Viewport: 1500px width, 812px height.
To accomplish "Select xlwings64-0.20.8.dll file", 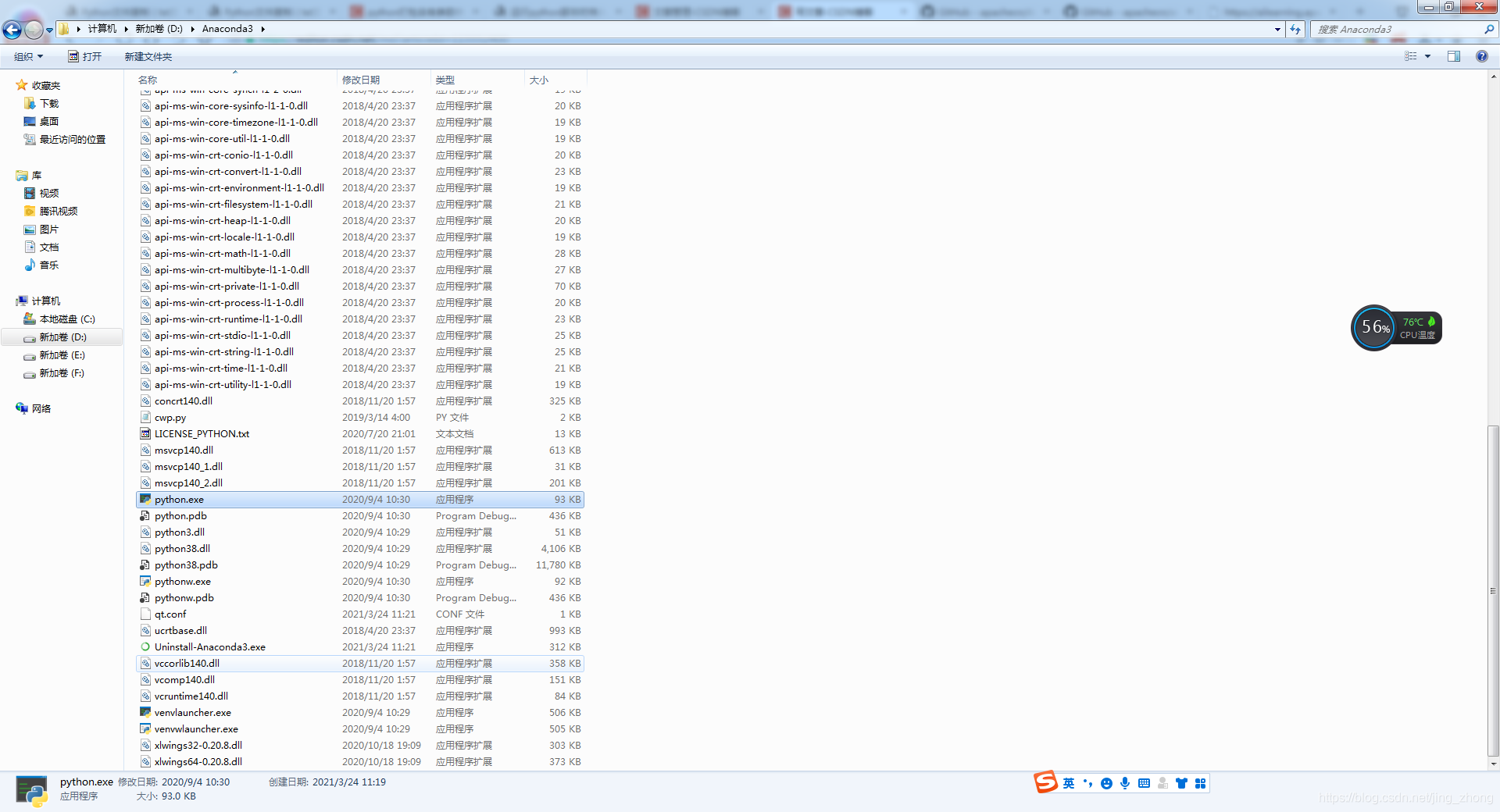I will pos(360,761).
